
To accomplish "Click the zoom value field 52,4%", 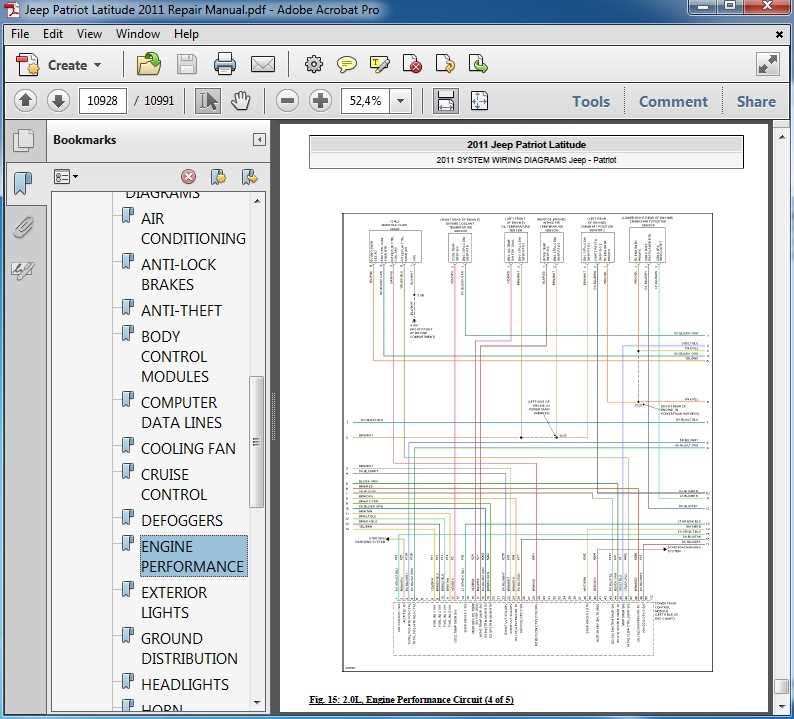I will pyautogui.click(x=365, y=101).
